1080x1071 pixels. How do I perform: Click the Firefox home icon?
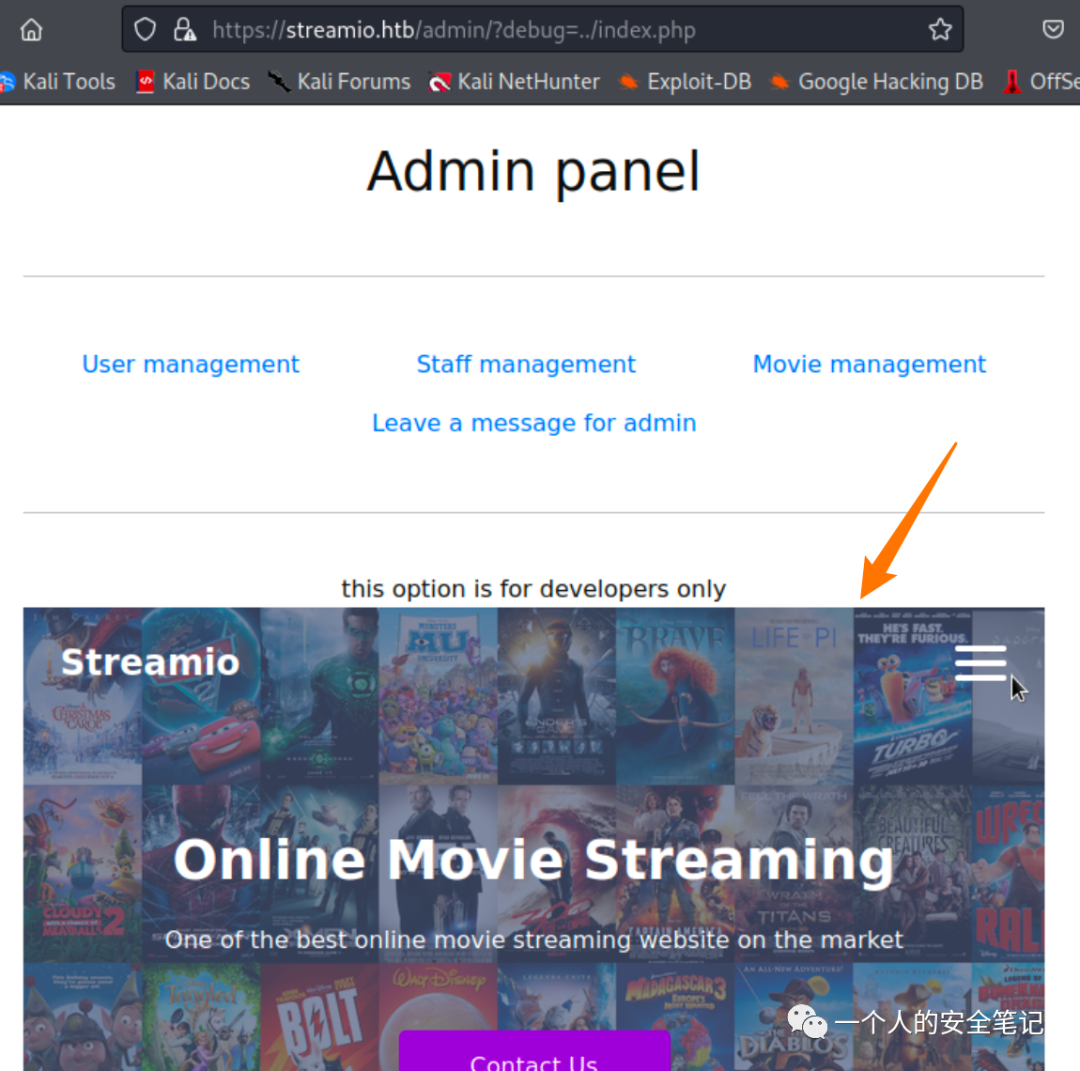click(31, 30)
